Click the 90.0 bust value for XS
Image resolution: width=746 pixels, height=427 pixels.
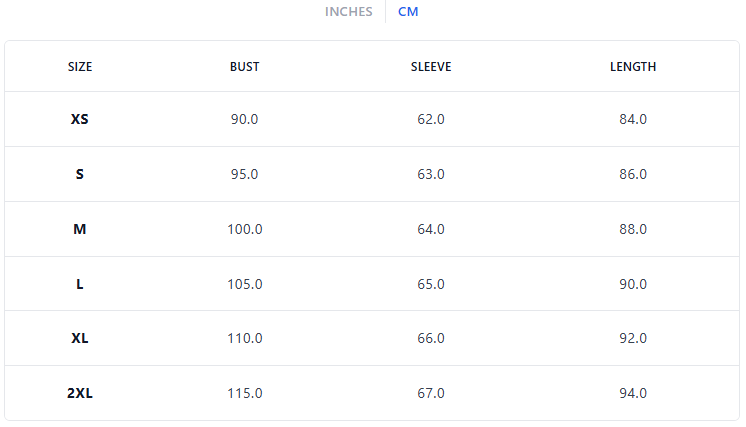click(x=244, y=119)
